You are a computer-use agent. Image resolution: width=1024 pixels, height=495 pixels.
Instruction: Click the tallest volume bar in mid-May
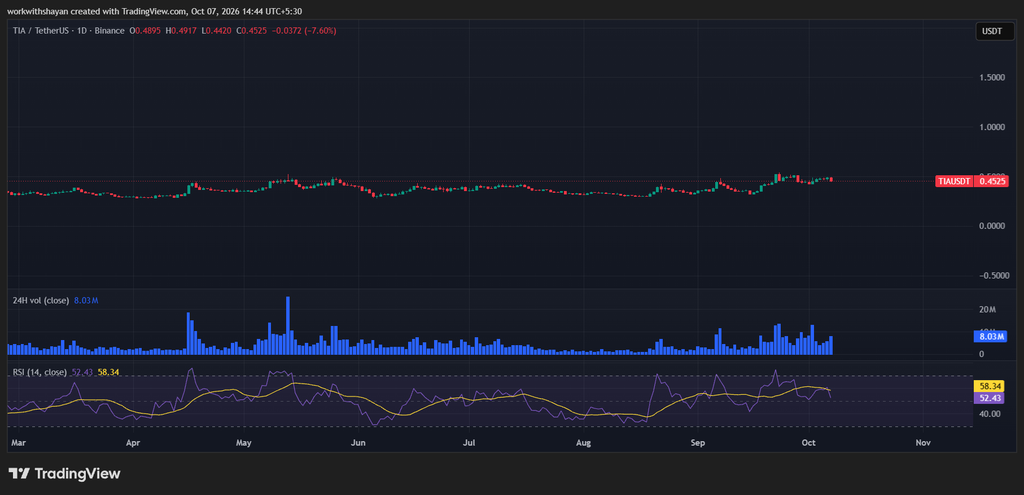tap(287, 325)
